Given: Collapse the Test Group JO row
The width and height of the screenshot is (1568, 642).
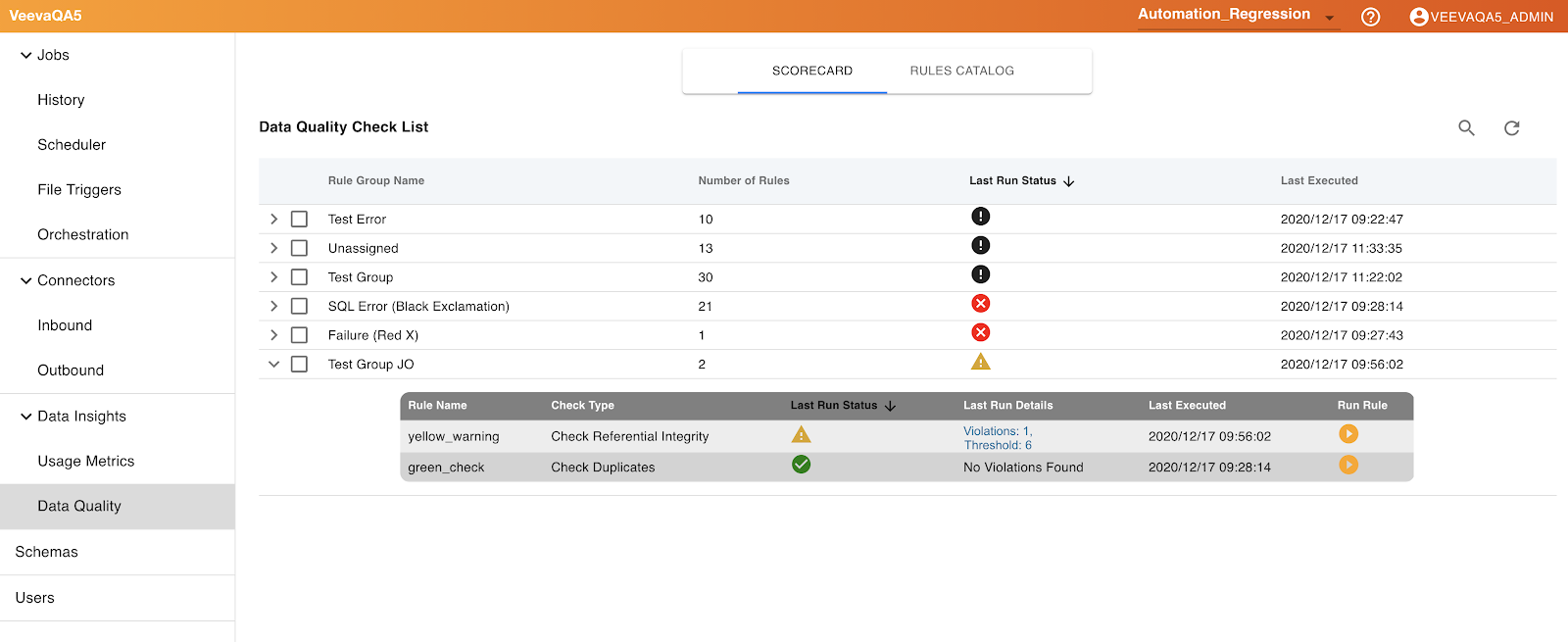Looking at the screenshot, I should 274,365.
